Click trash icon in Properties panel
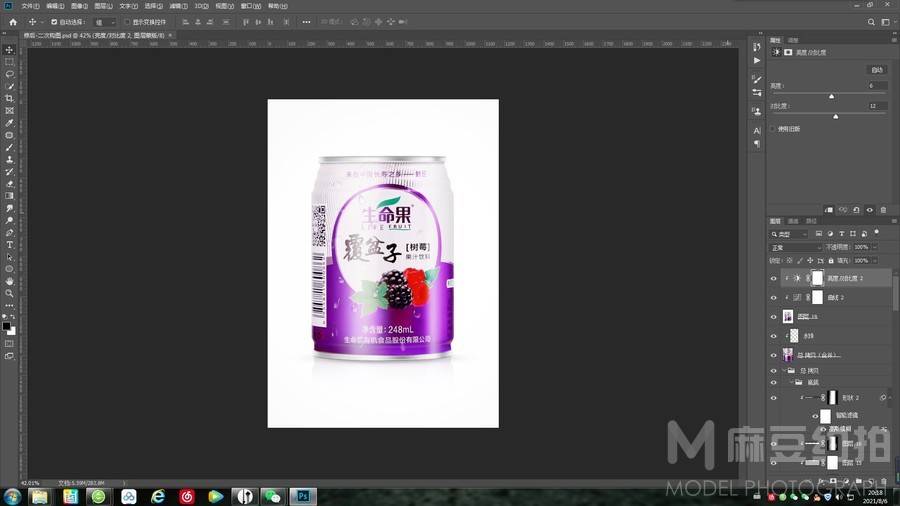The height and width of the screenshot is (506, 900). 883,210
